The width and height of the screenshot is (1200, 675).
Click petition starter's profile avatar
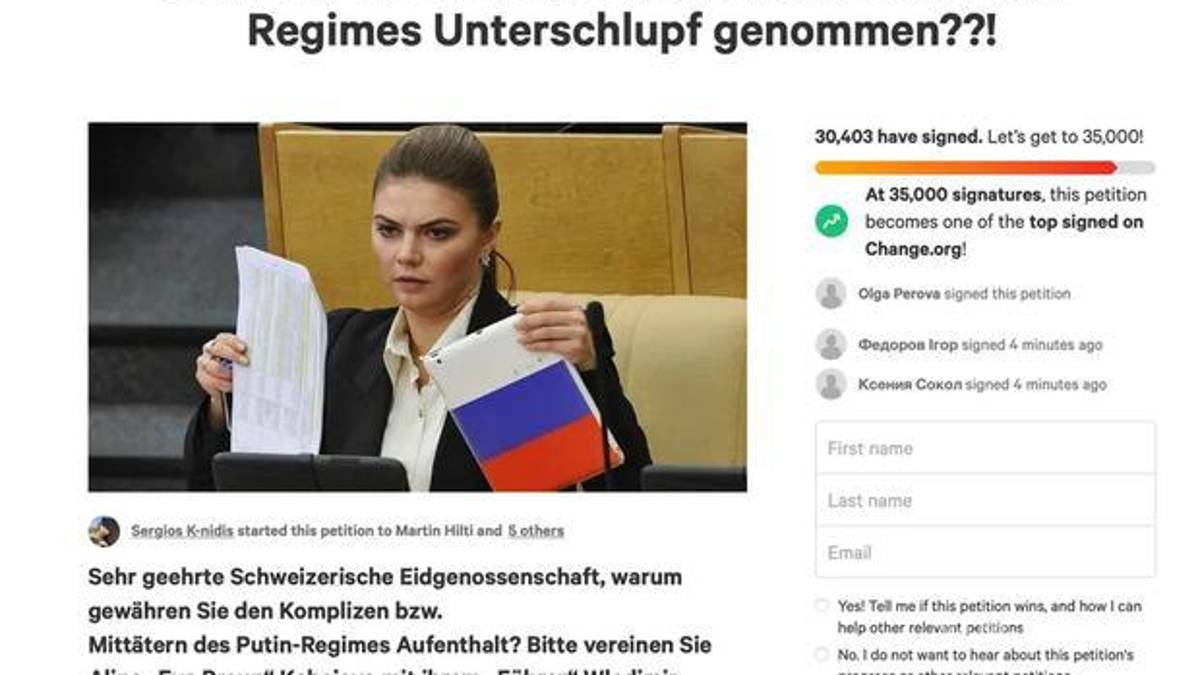[104, 531]
